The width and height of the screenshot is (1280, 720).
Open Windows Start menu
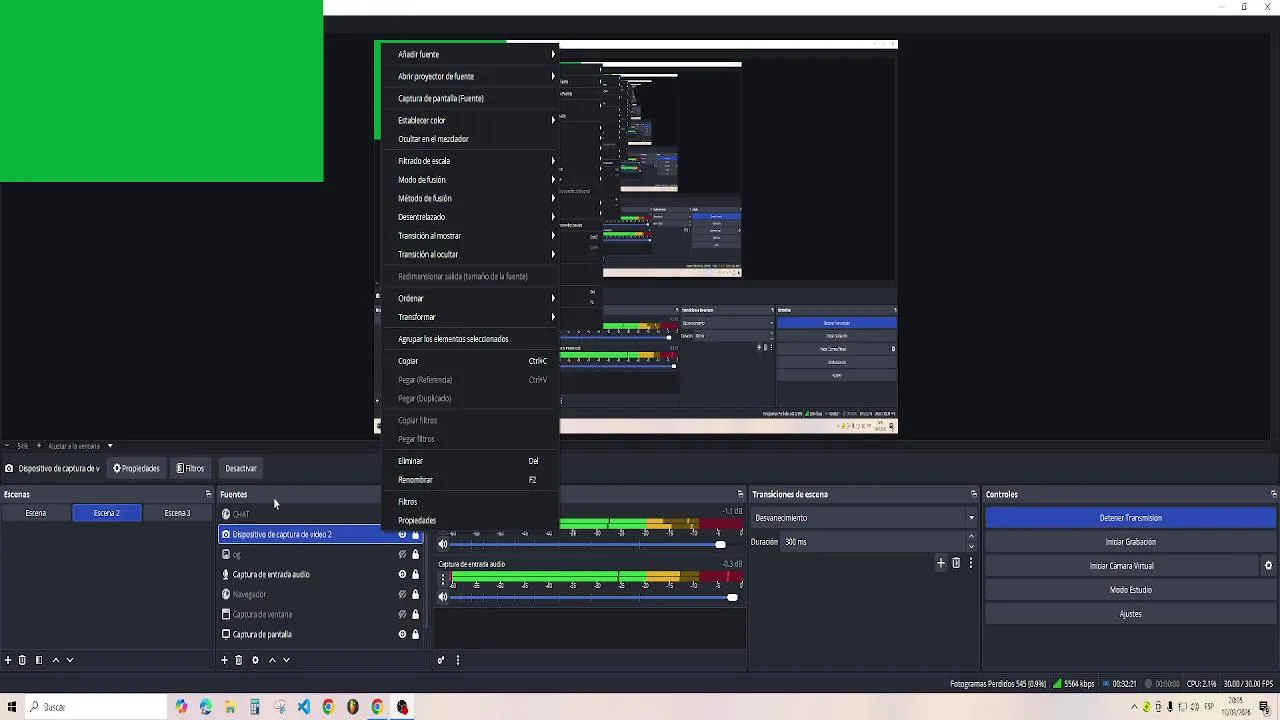point(13,707)
